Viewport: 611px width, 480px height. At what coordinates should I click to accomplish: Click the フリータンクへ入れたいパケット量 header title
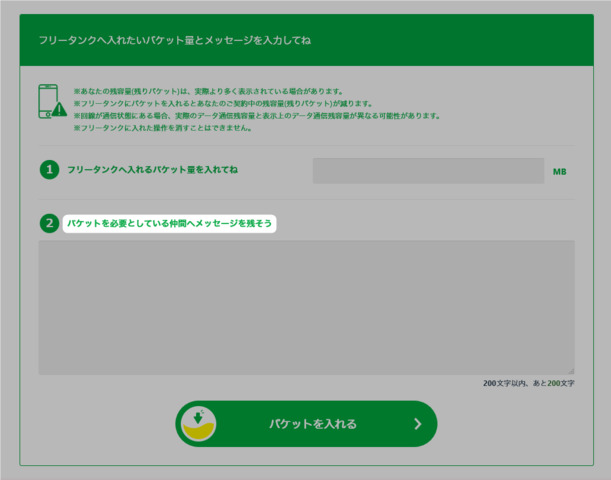click(174, 40)
